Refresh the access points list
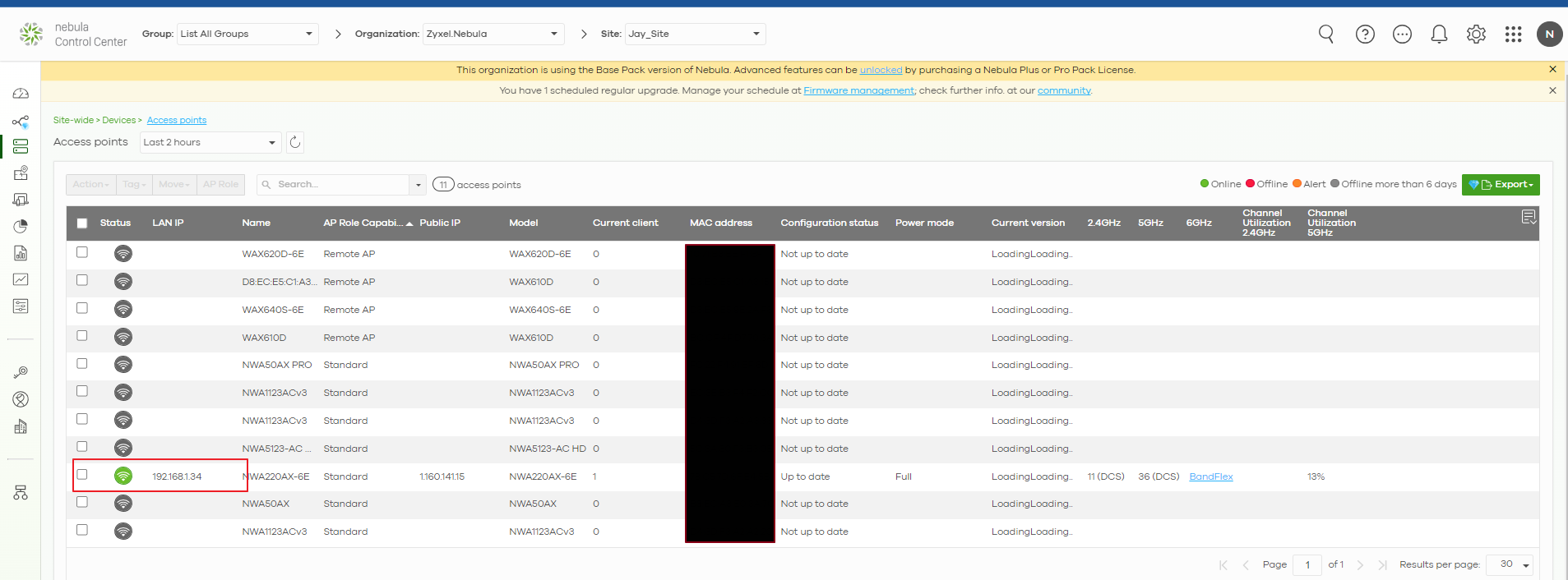Screen dimensions: 1568x580 tap(295, 142)
